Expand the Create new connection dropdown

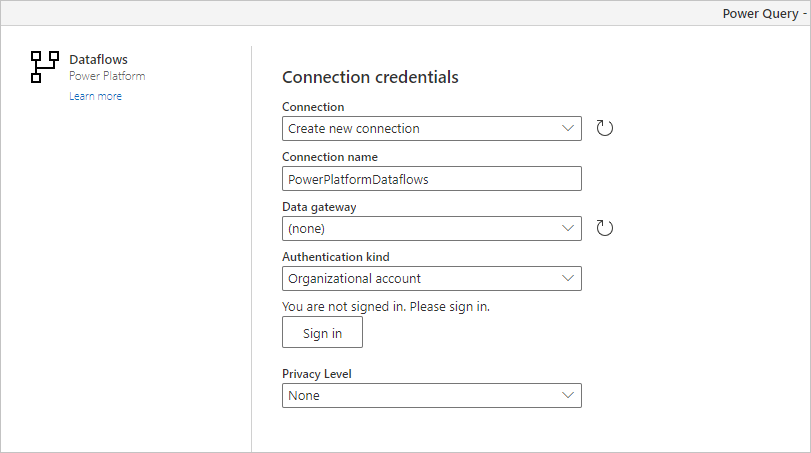click(431, 128)
